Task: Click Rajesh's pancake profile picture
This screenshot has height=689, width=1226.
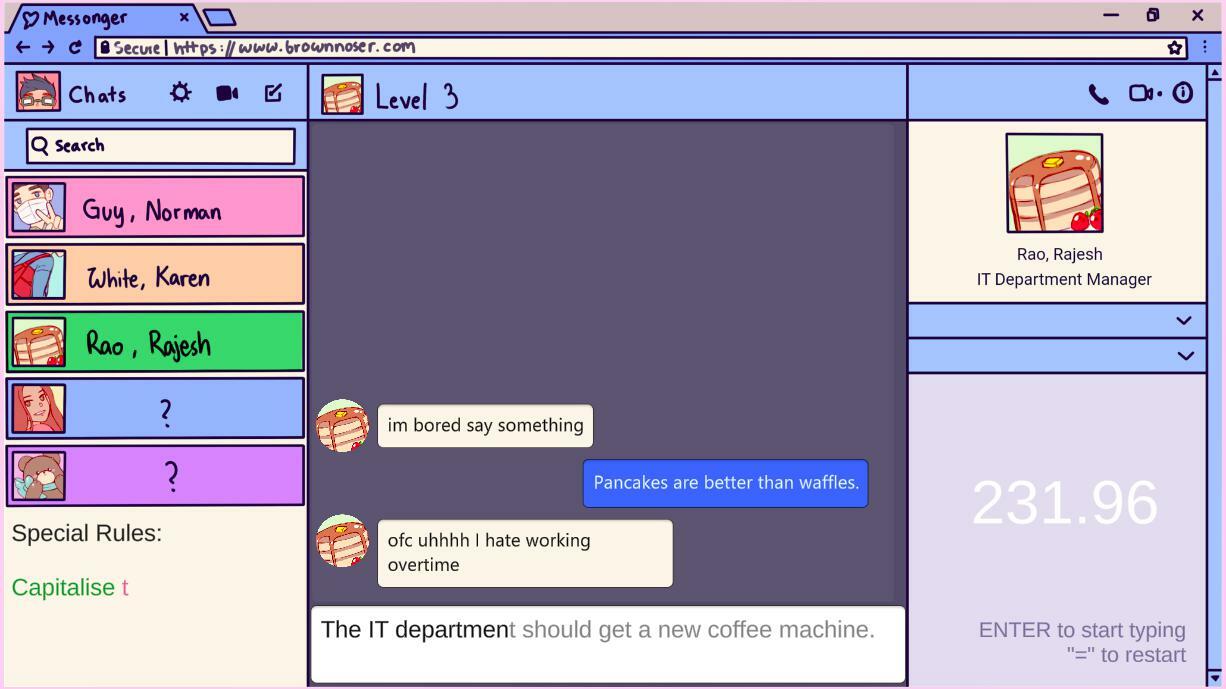Action: 1054,184
